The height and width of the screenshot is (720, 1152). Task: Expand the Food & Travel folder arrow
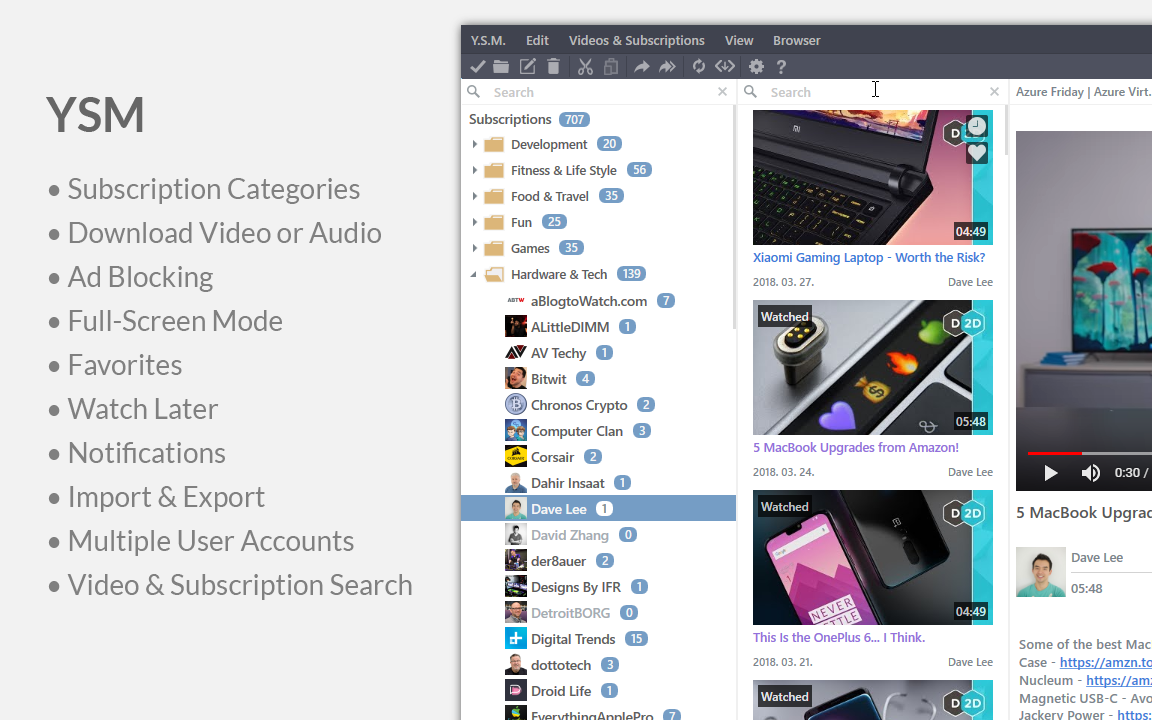[x=475, y=196]
